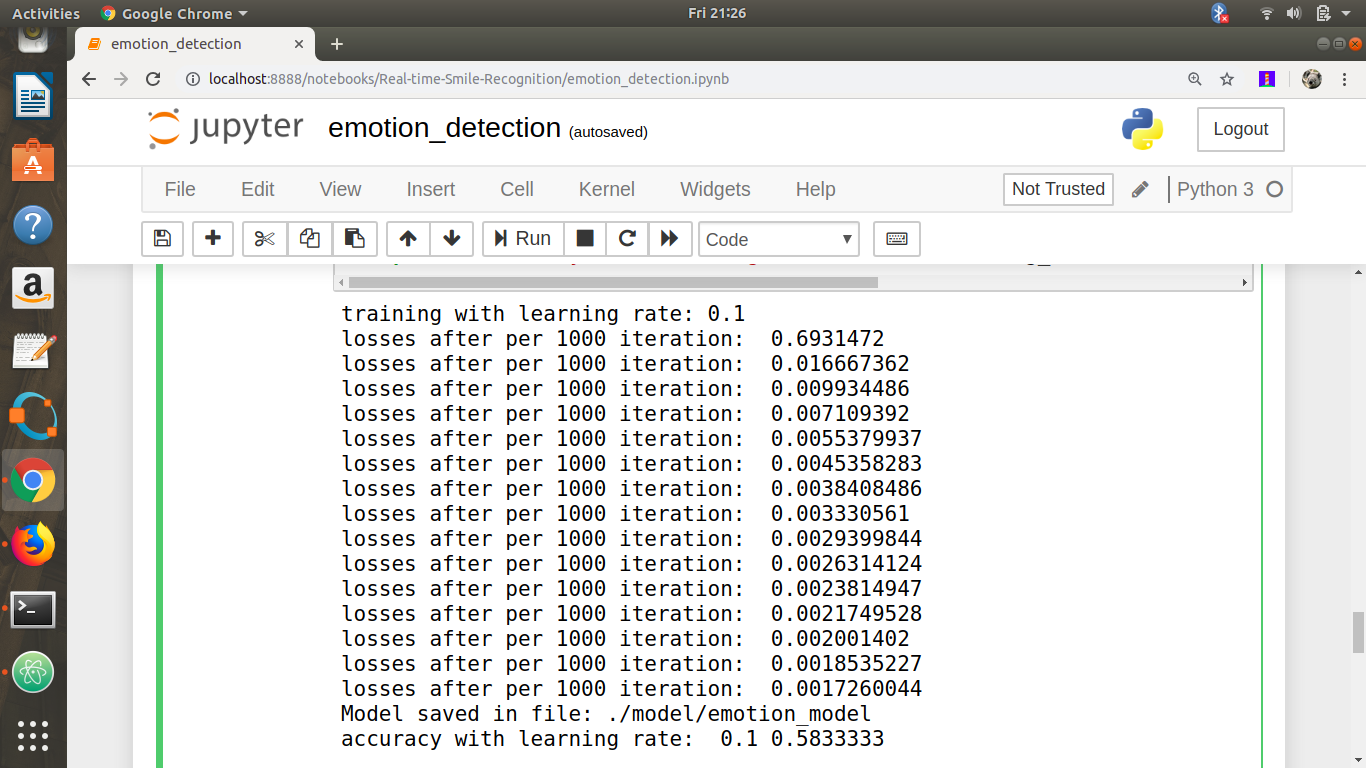Viewport: 1366px width, 768px height.
Task: Click the Run button
Action: pyautogui.click(x=523, y=239)
